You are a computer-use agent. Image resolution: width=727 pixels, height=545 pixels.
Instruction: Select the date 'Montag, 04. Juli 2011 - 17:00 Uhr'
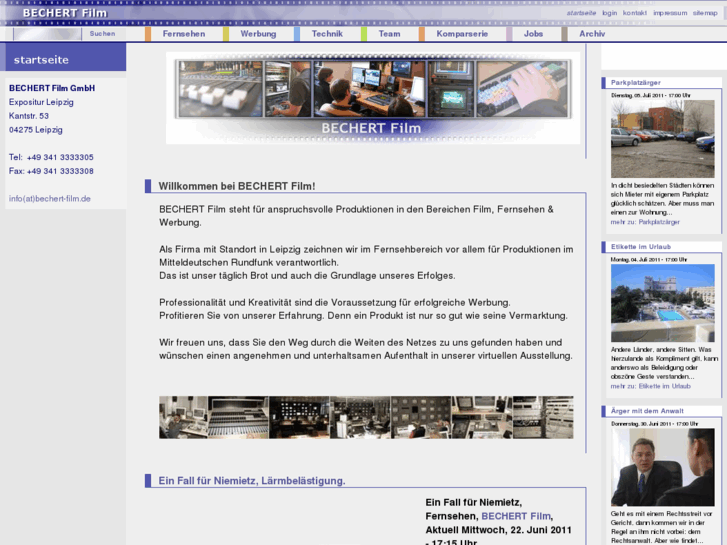point(649,260)
